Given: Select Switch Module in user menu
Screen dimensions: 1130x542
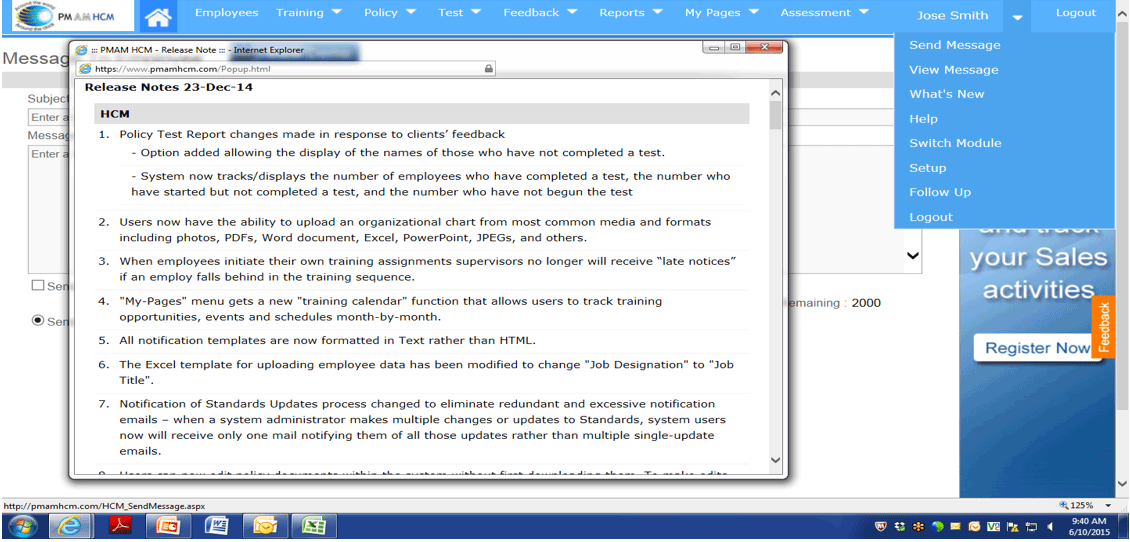Looking at the screenshot, I should [955, 143].
